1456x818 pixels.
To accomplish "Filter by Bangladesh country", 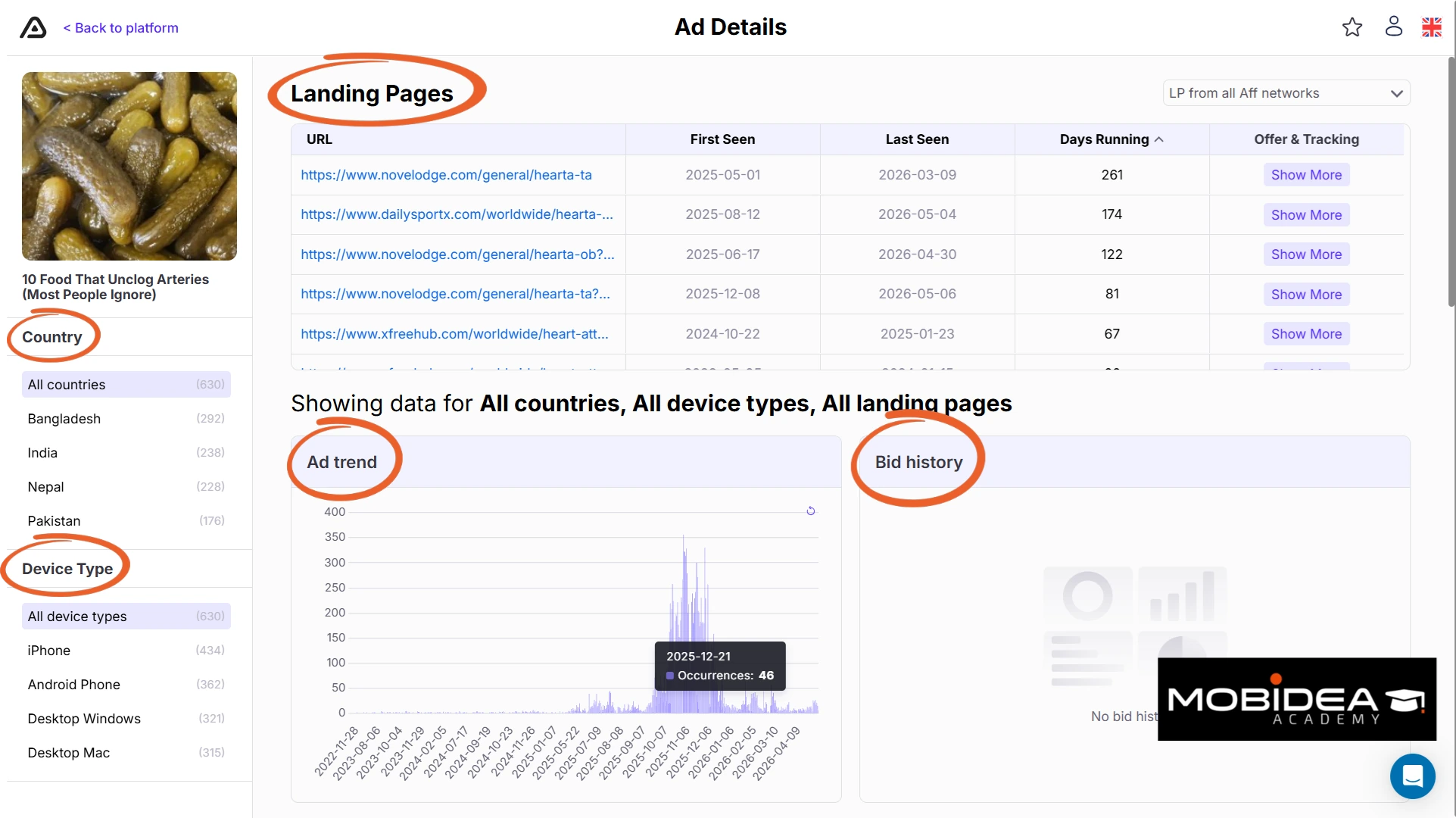I will click(x=126, y=418).
